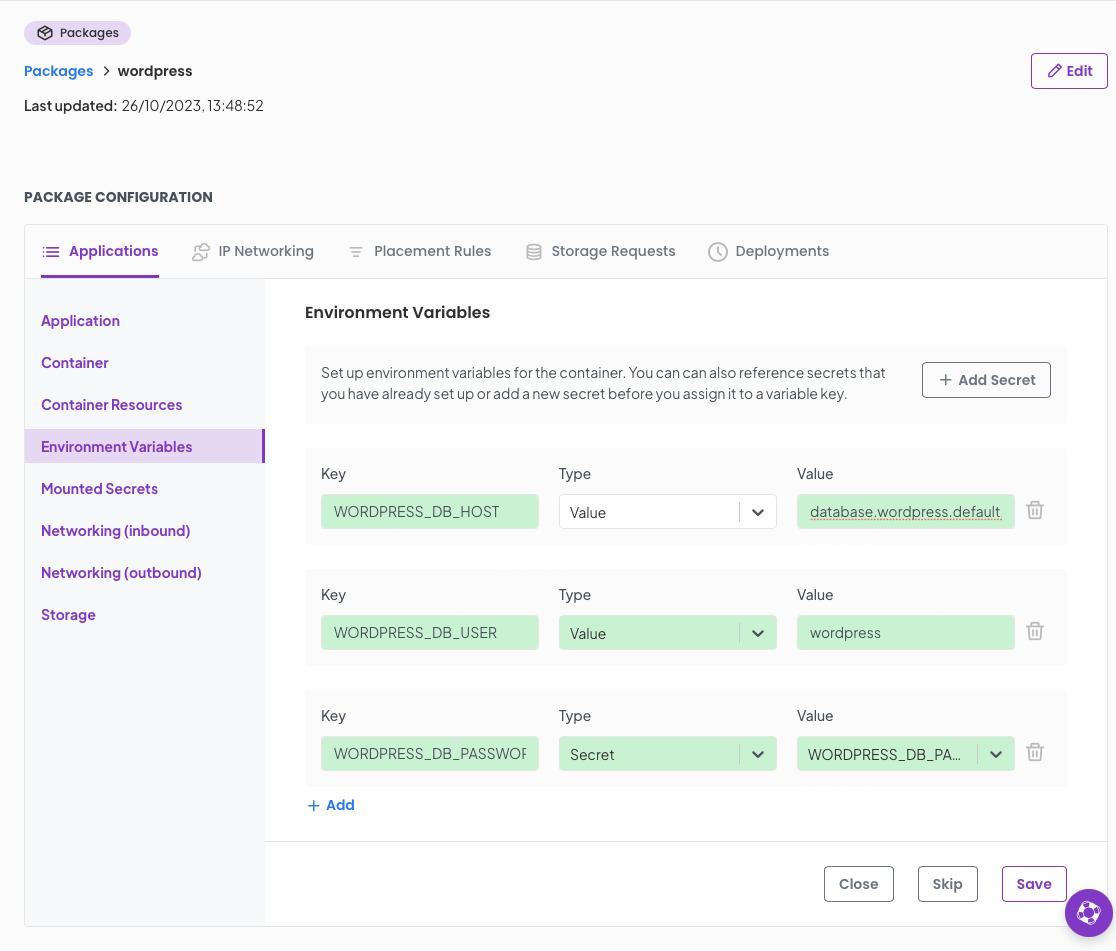Focus the WORDPRESS_DB_HOST key field
Image resolution: width=1116 pixels, height=951 pixels.
pyautogui.click(x=430, y=512)
